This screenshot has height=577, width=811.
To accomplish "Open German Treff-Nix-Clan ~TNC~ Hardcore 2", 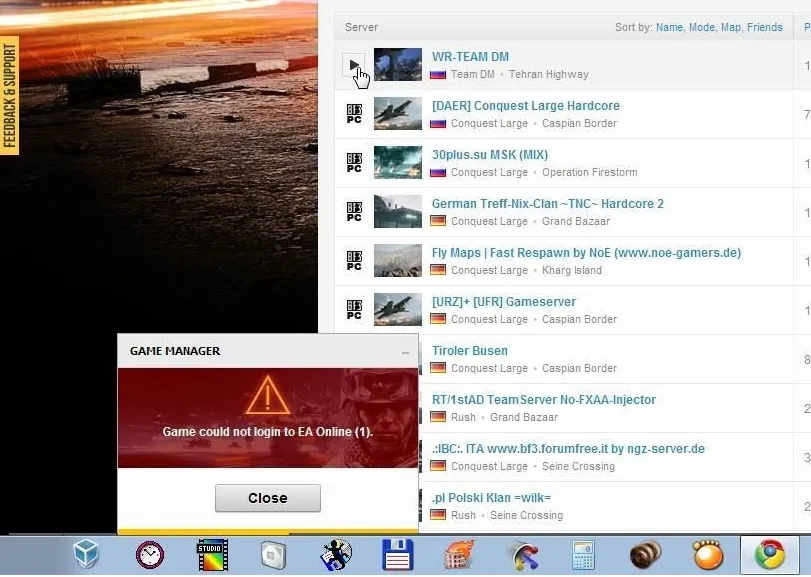I will 548,204.
